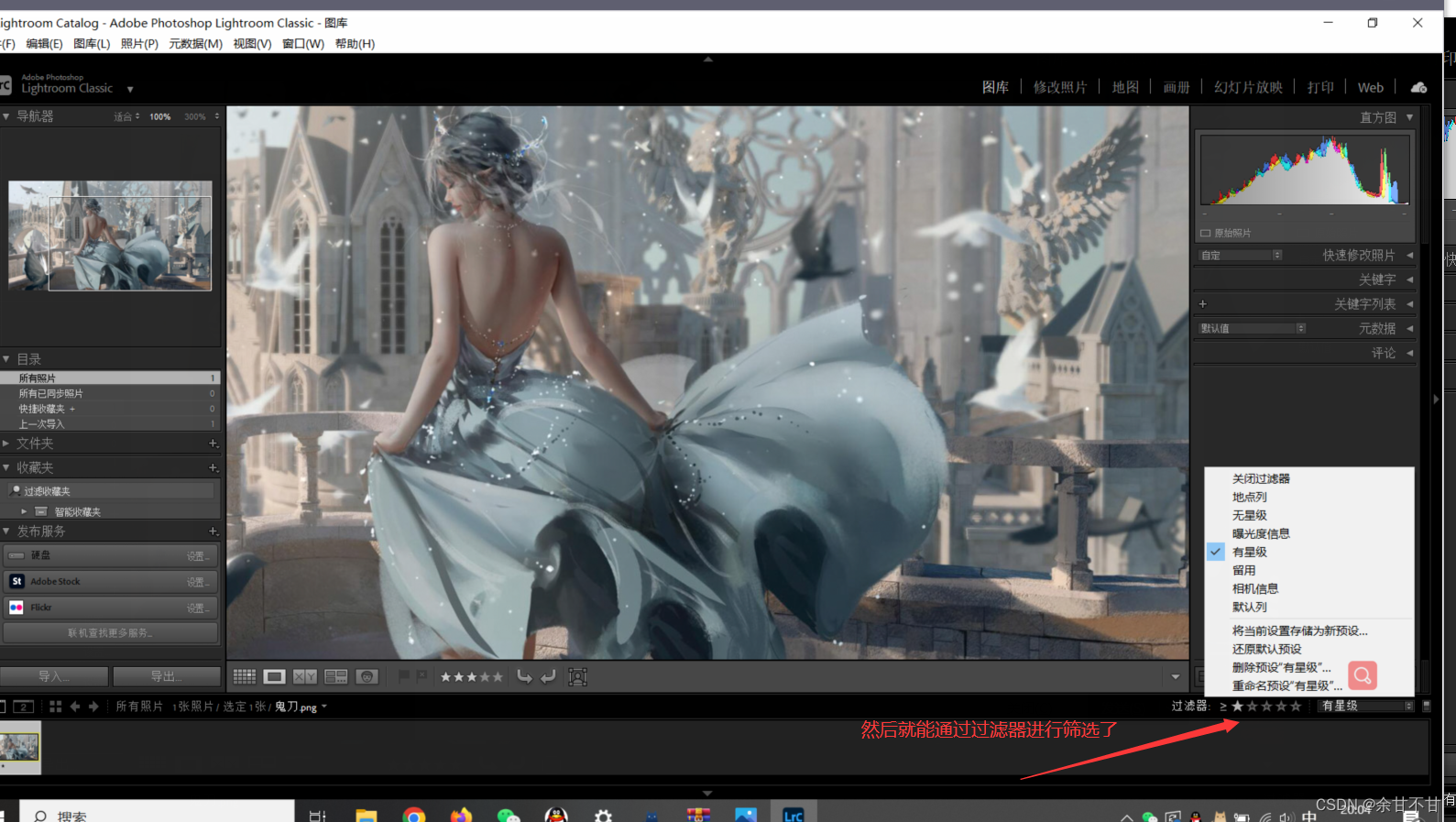Open Flickr publish service
The width and height of the screenshot is (1456, 822).
tap(110, 608)
